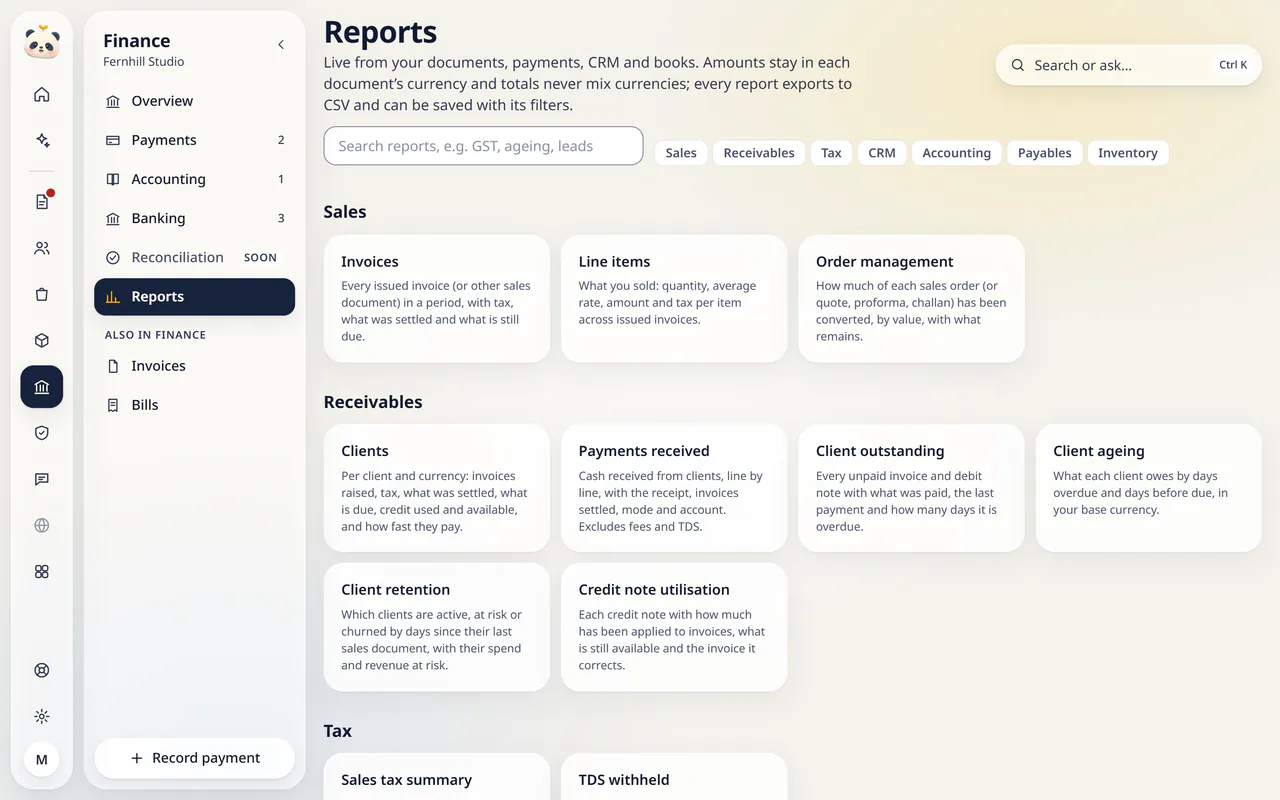Viewport: 1280px width, 800px height.
Task: Select the bank Finance rail icon
Action: tap(42, 387)
